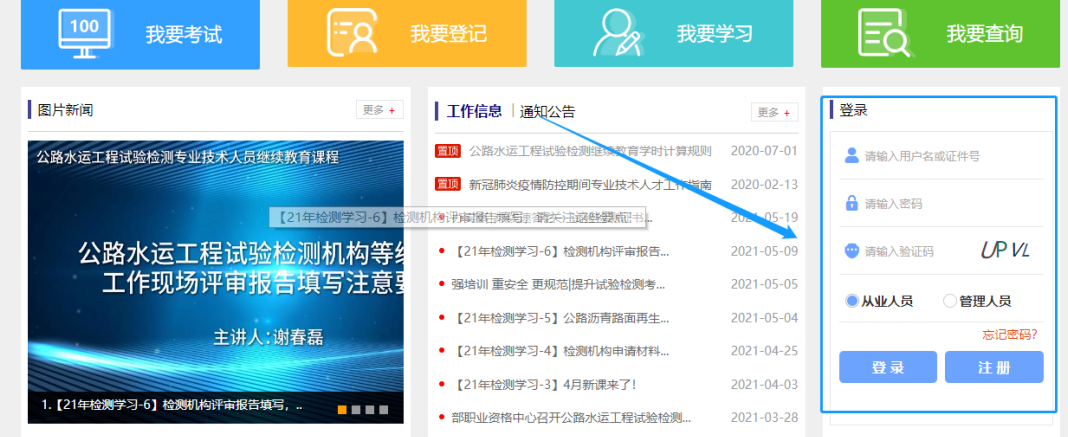This screenshot has width=1068, height=437.
Task: Click the captcha field chat bubble icon
Action: point(852,250)
